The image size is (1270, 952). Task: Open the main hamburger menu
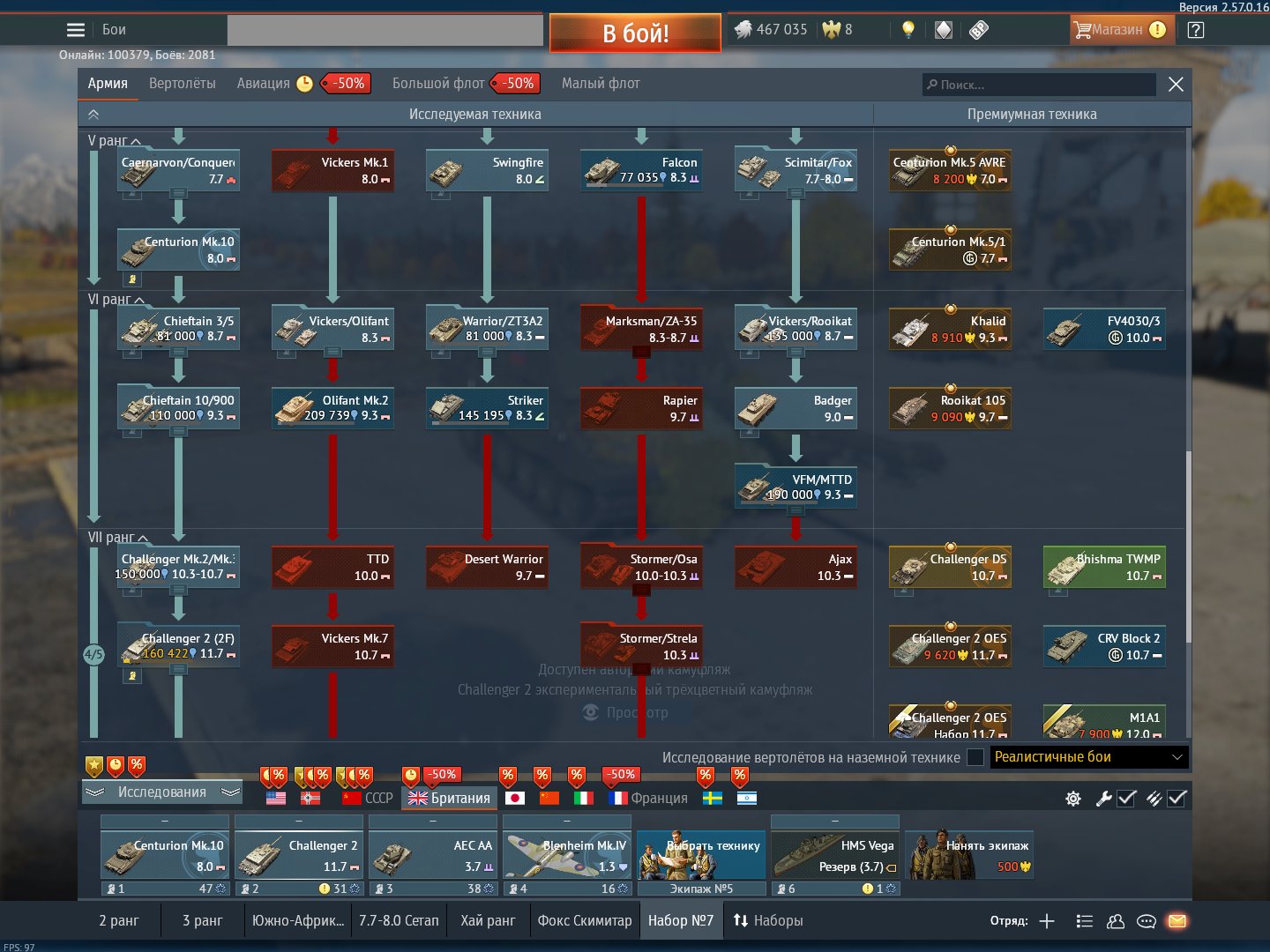point(76,30)
